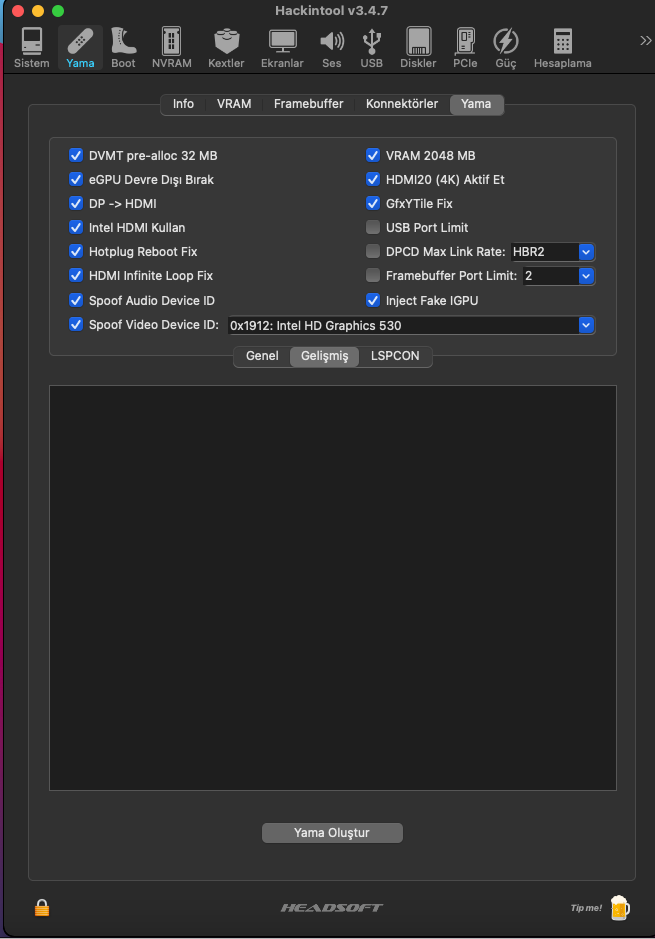Toggle DVMT pre-alloc 32 MB checkbox
The height and width of the screenshot is (939, 655).
click(x=76, y=156)
